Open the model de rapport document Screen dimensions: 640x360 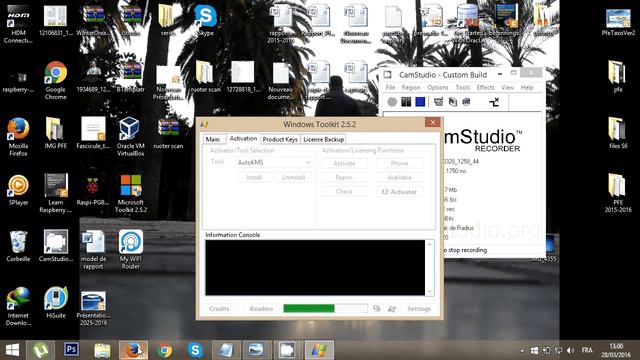(x=93, y=249)
